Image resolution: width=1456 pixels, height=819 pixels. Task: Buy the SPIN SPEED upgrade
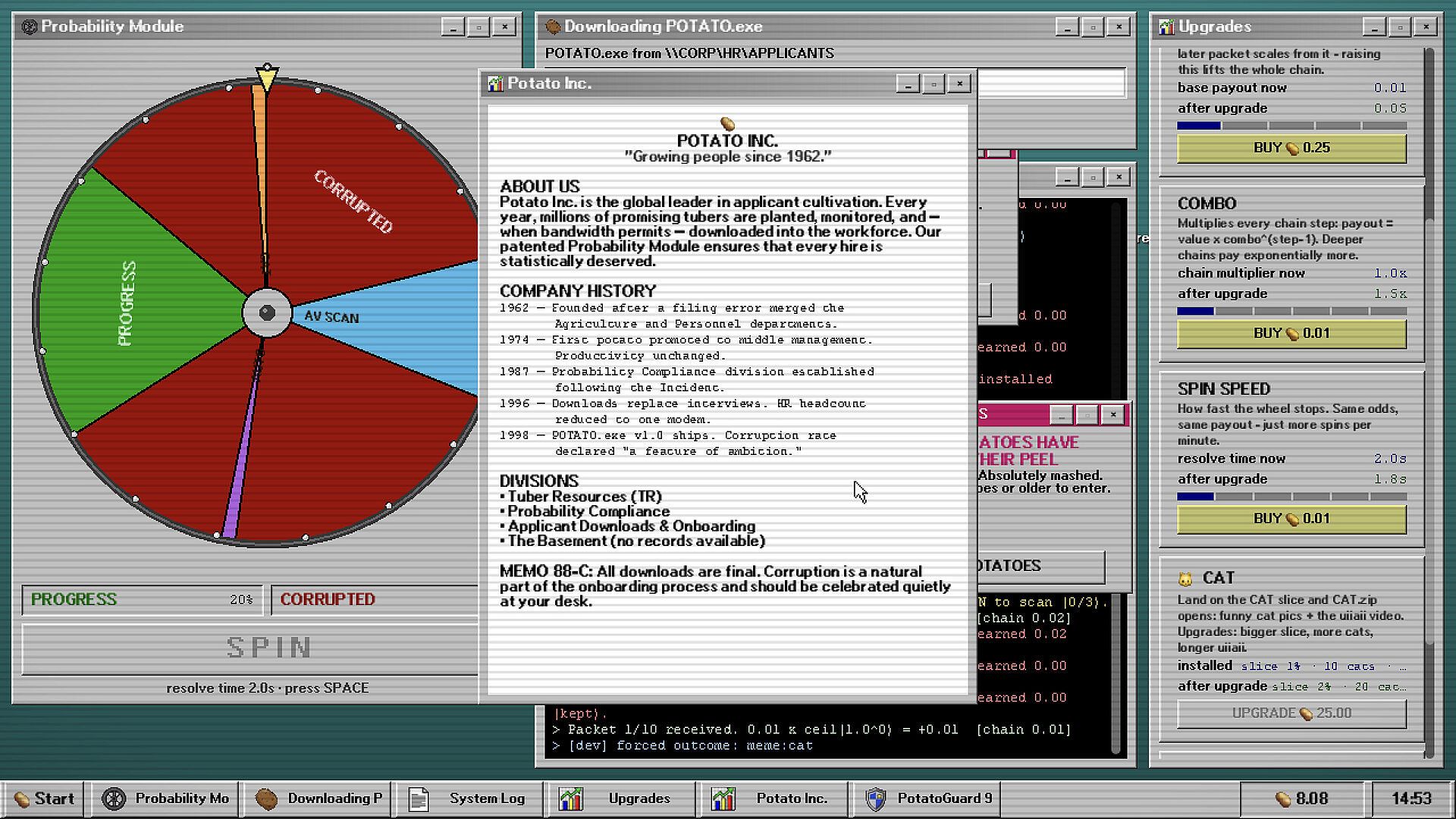click(1291, 519)
